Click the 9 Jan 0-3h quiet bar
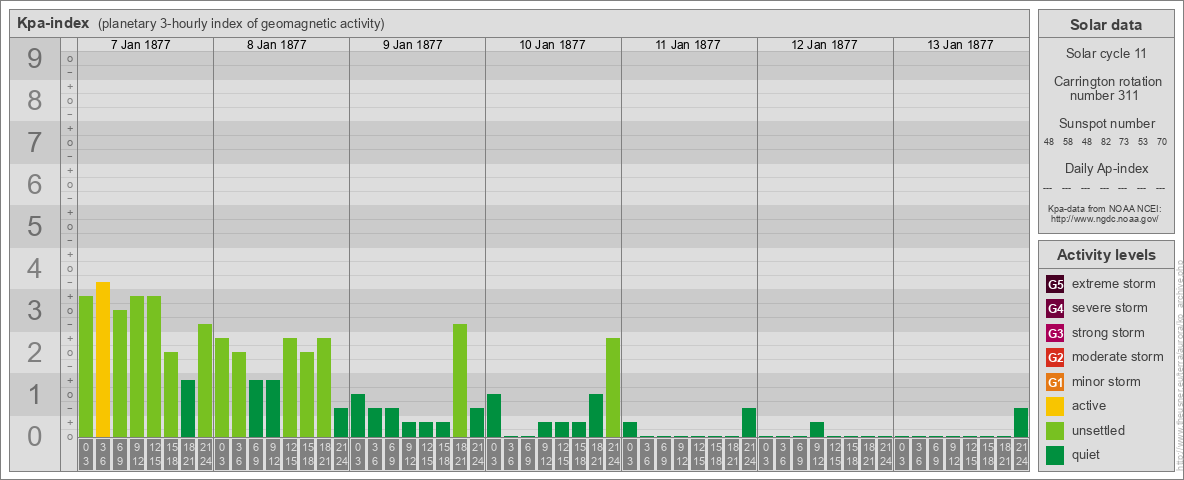Viewport: 1184px width, 480px height. tap(358, 415)
